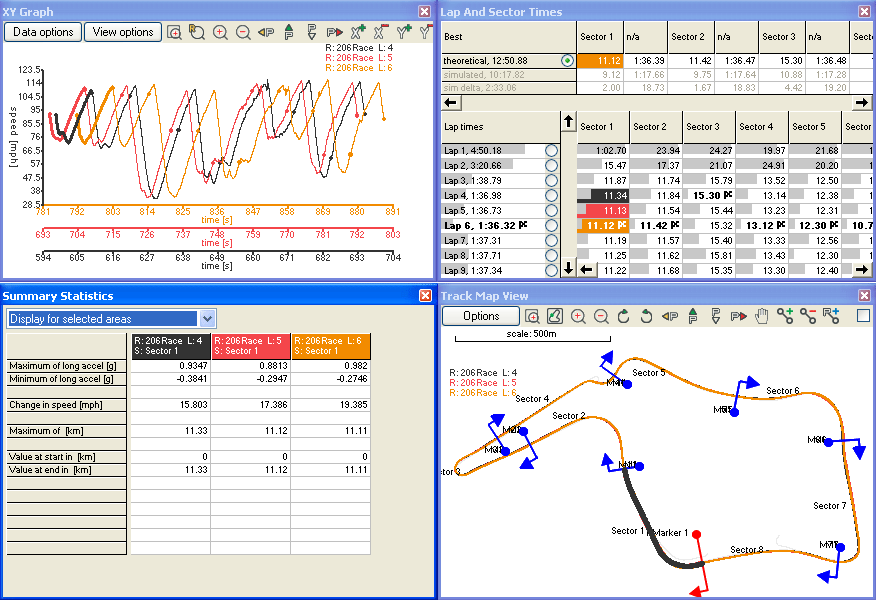Tick the checkbox in Track Map toolbar
Viewport: 876px width, 600px height.
pos(864,316)
